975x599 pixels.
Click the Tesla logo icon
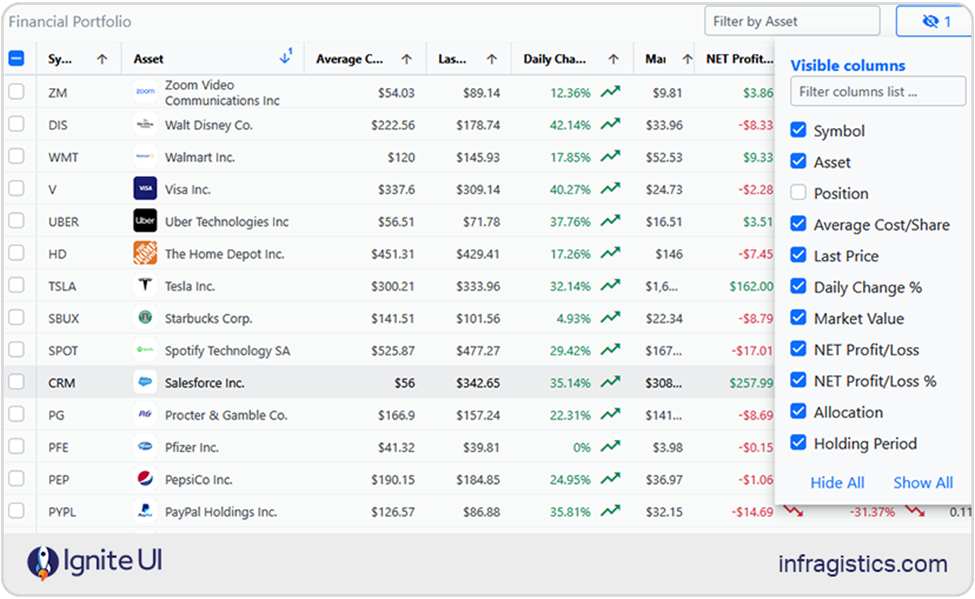pyautogui.click(x=144, y=285)
